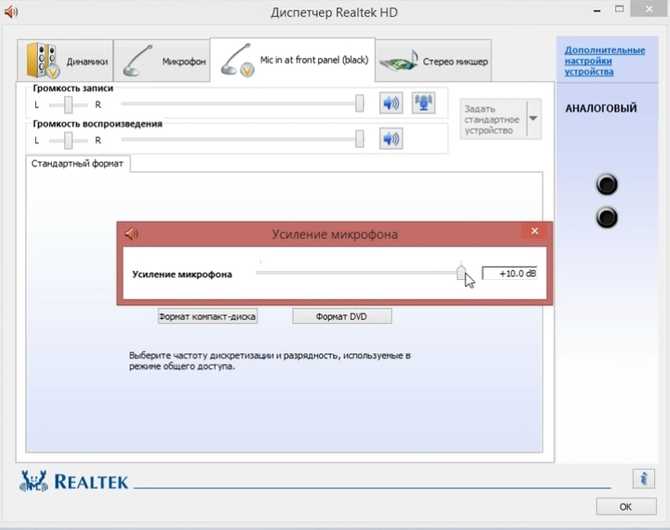Mute playback volume with its speaker icon
670x530 pixels.
coord(391,138)
